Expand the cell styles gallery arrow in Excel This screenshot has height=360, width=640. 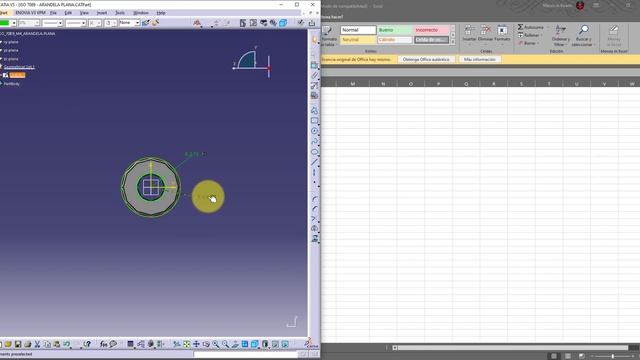pos(453,42)
